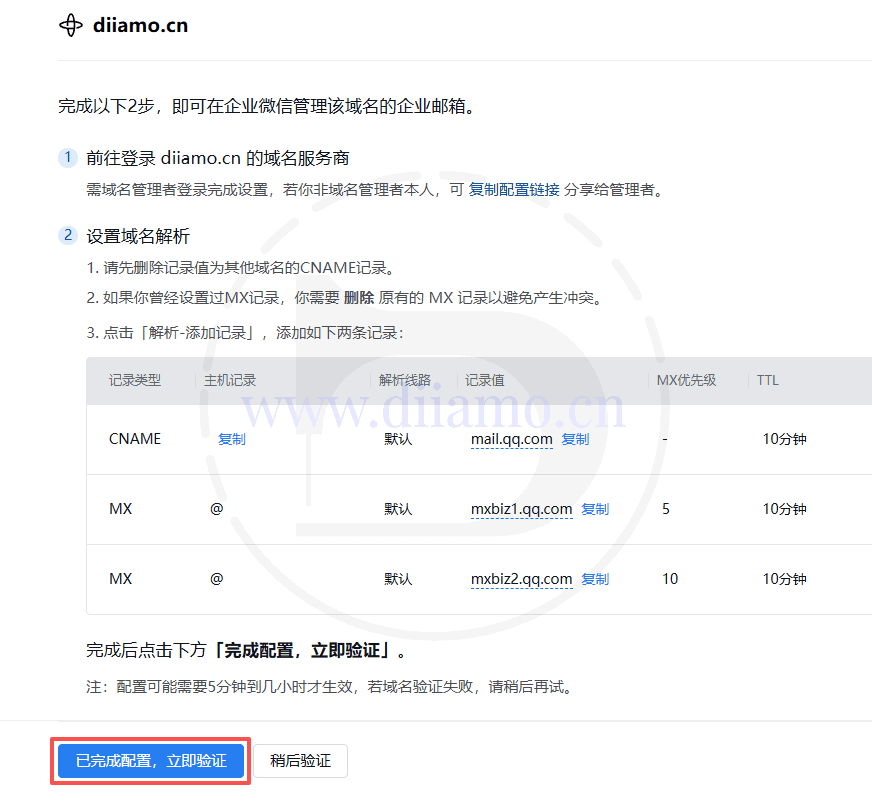Copy the mail.qq.com record value

(575, 439)
